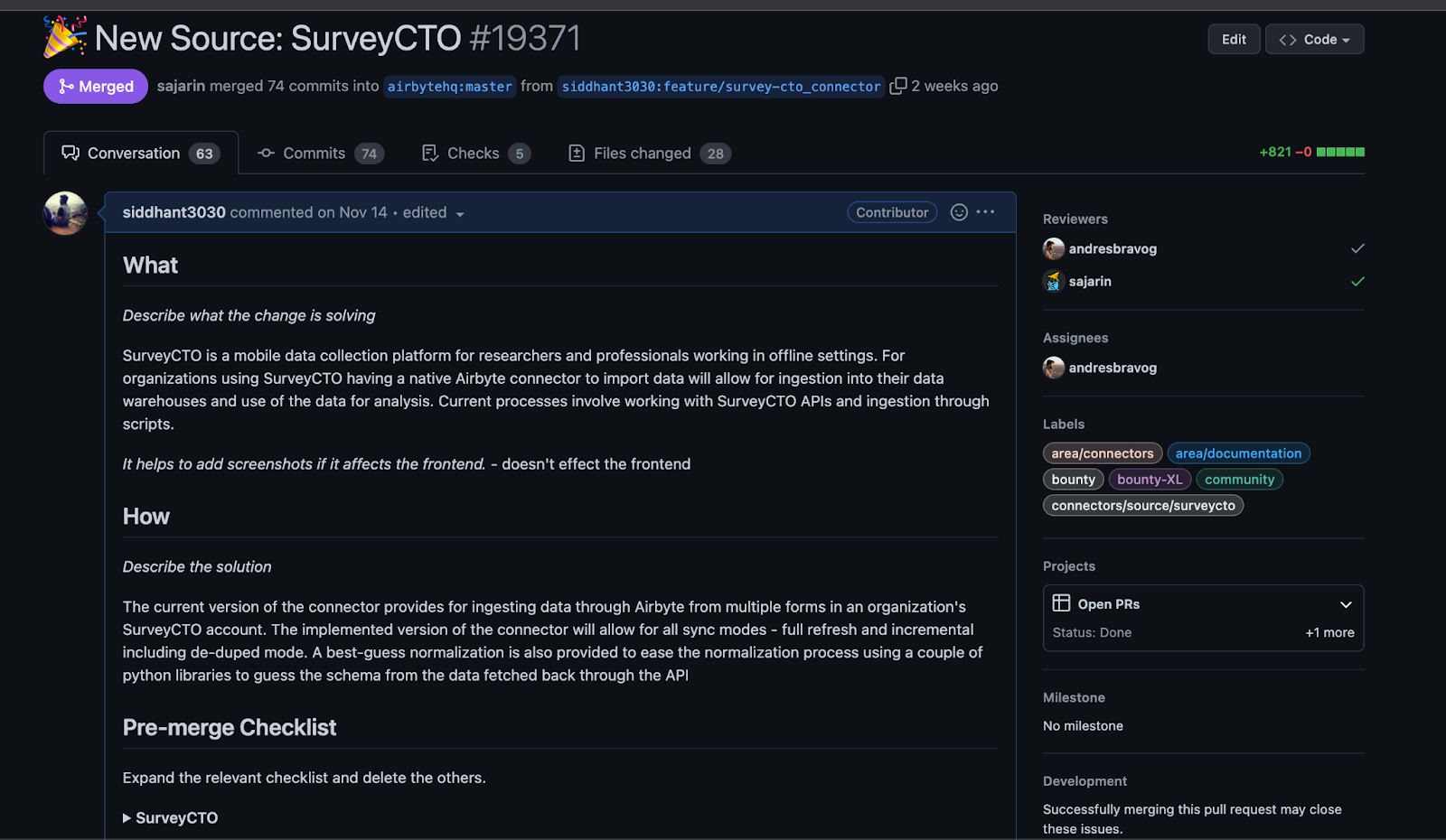Open the Checks tab
Image resolution: width=1446 pixels, height=840 pixels.
tap(475, 154)
